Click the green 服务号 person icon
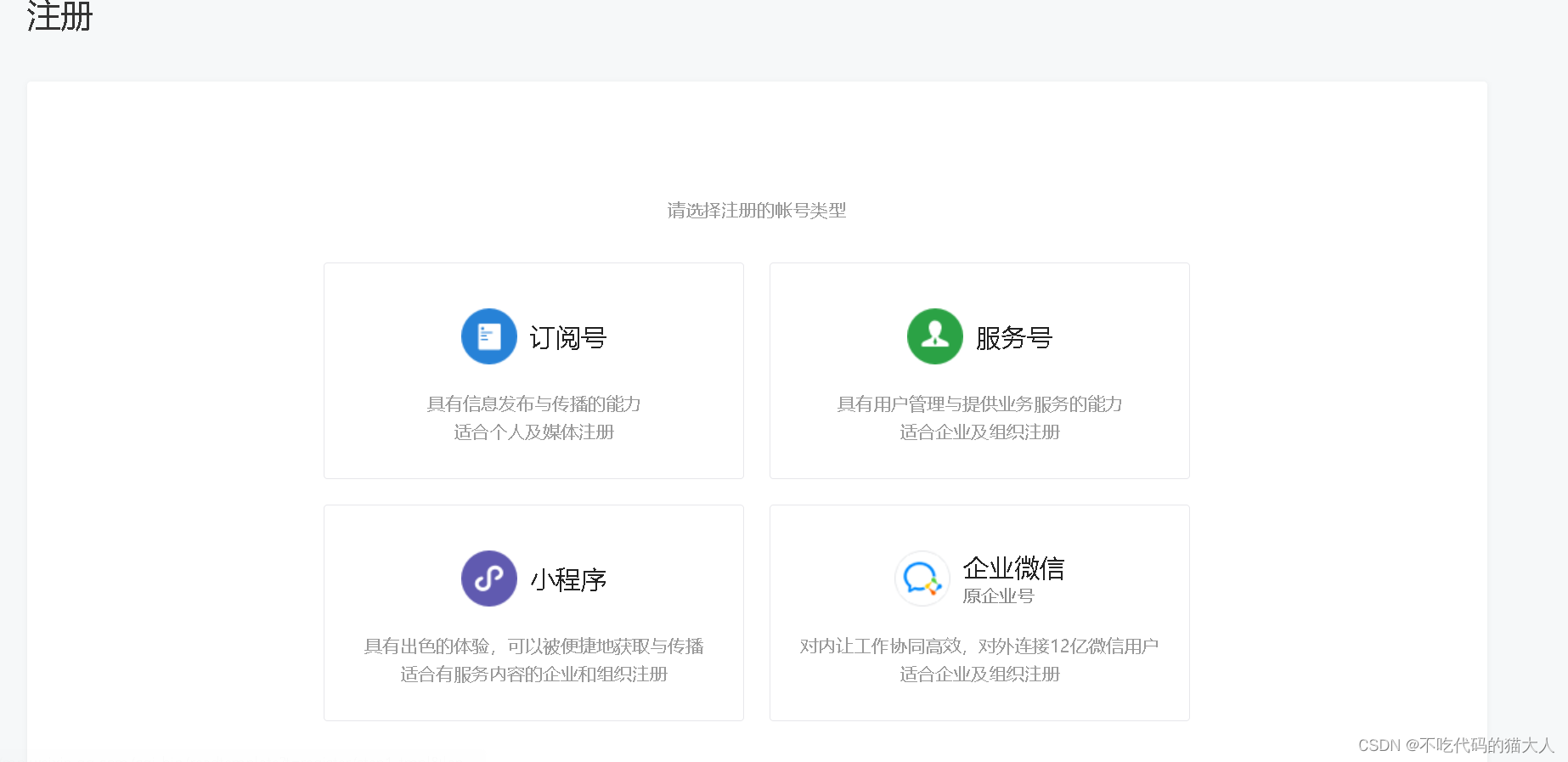Viewport: 1568px width, 762px height. pyautogui.click(x=935, y=336)
